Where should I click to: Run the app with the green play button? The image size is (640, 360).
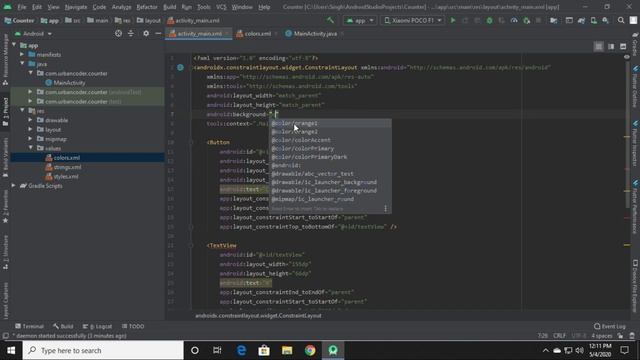click(x=453, y=20)
